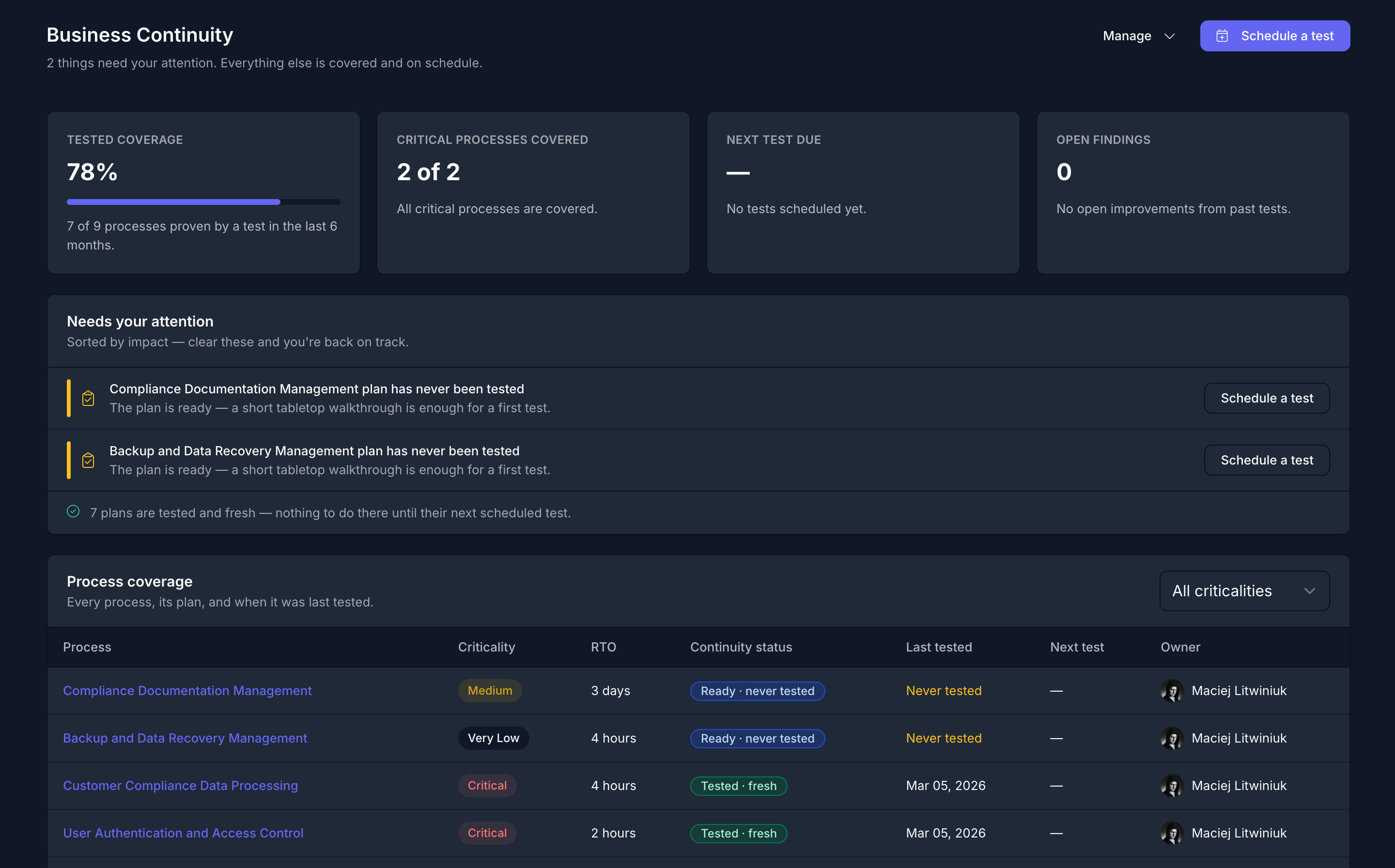This screenshot has width=1395, height=868.
Task: Click the clipboard icon beside the Compliance Documentation alert
Action: (88, 398)
